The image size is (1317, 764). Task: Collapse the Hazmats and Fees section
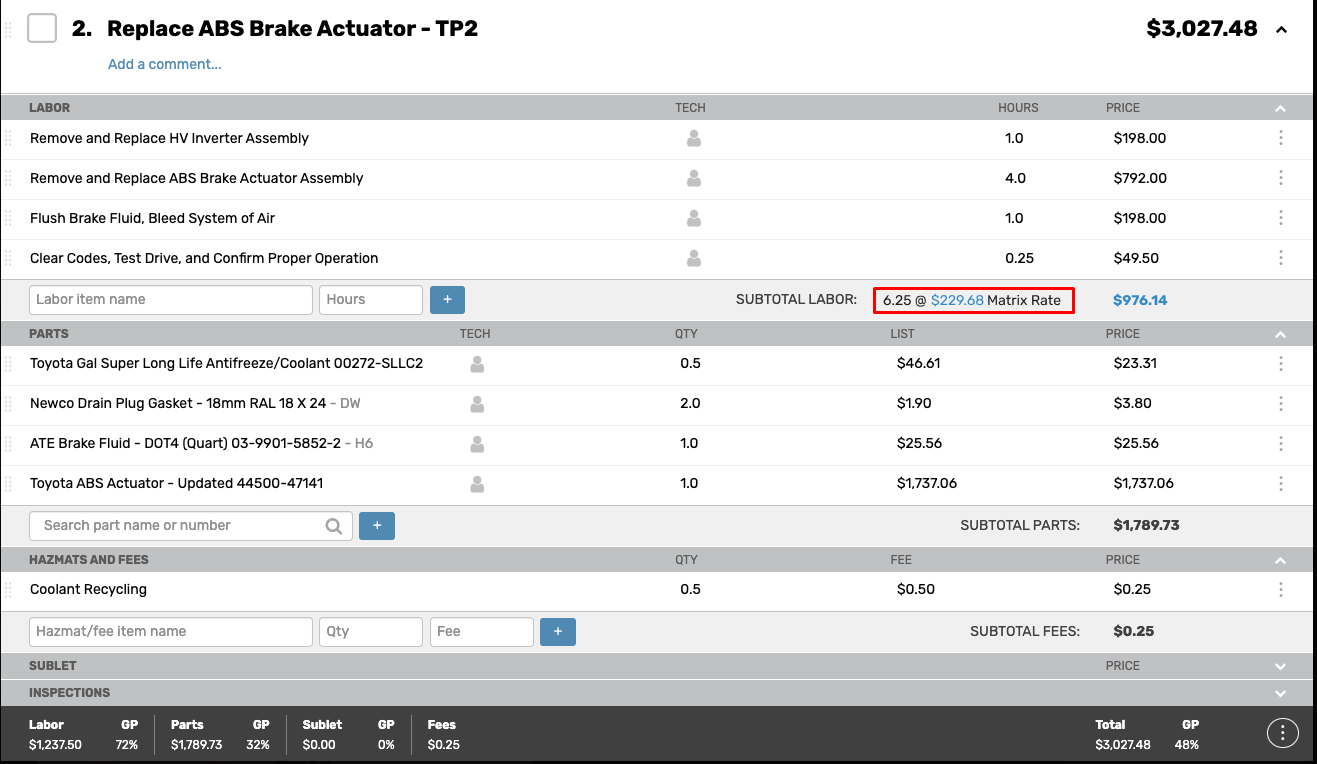point(1281,560)
